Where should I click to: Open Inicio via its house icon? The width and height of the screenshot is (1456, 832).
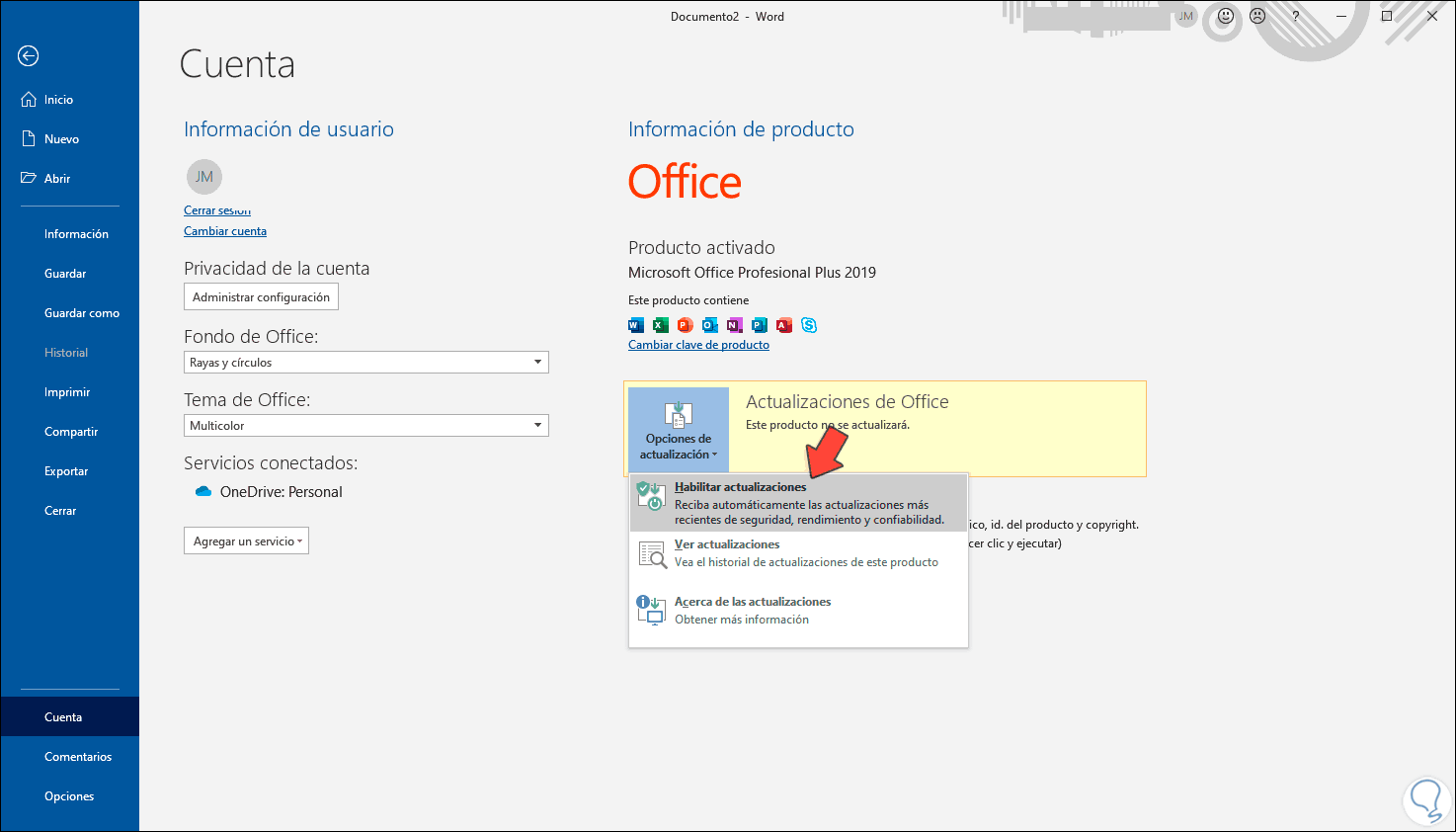pyautogui.click(x=29, y=99)
